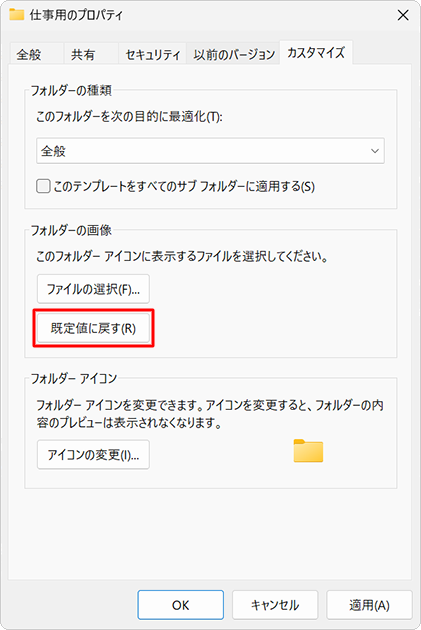Click the 既定値に戻す(R) button
The width and height of the screenshot is (421, 630).
pos(93,328)
